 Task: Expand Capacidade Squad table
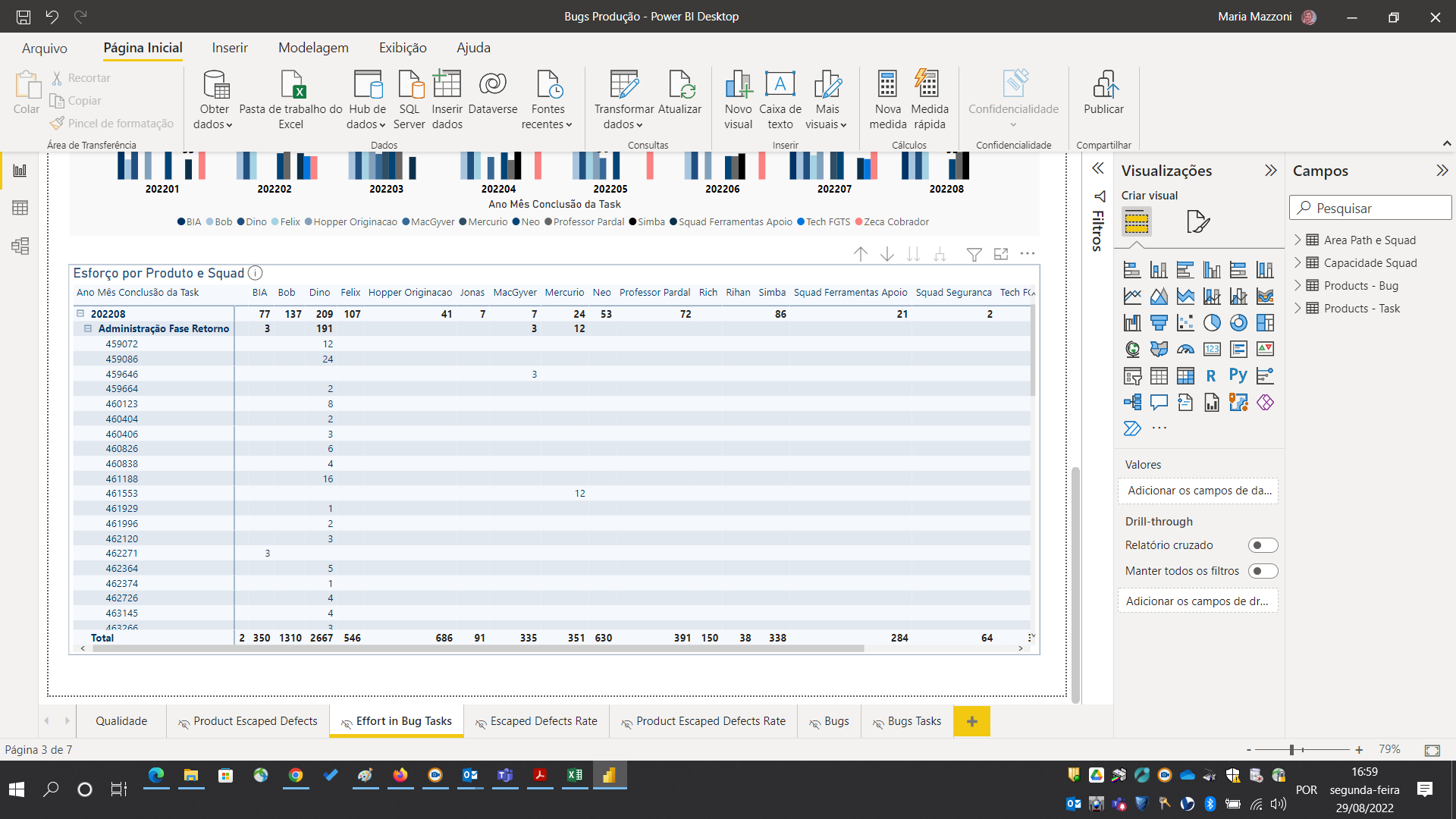point(1298,262)
